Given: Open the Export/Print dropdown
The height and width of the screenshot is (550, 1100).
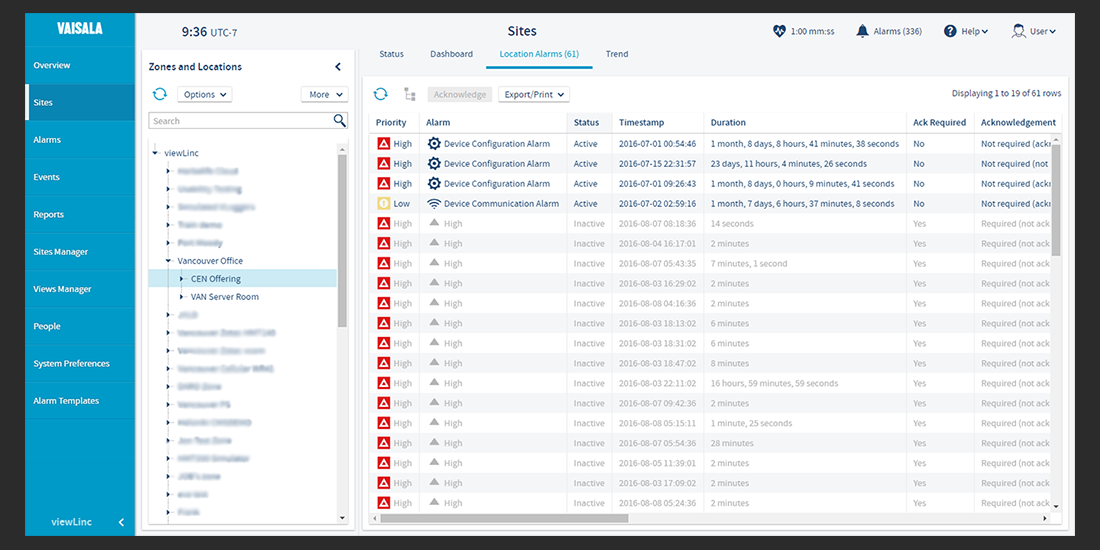Looking at the screenshot, I should 533,94.
